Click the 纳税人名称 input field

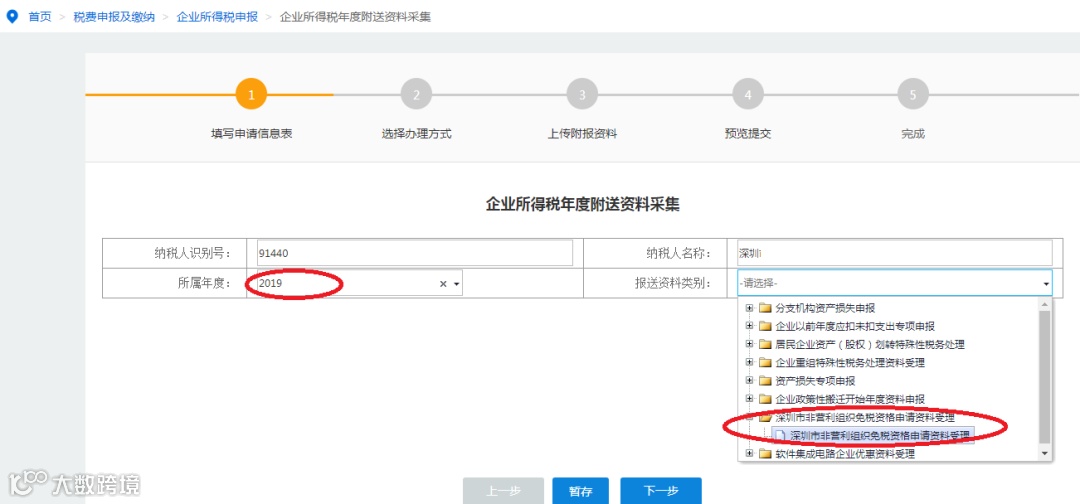pos(894,253)
